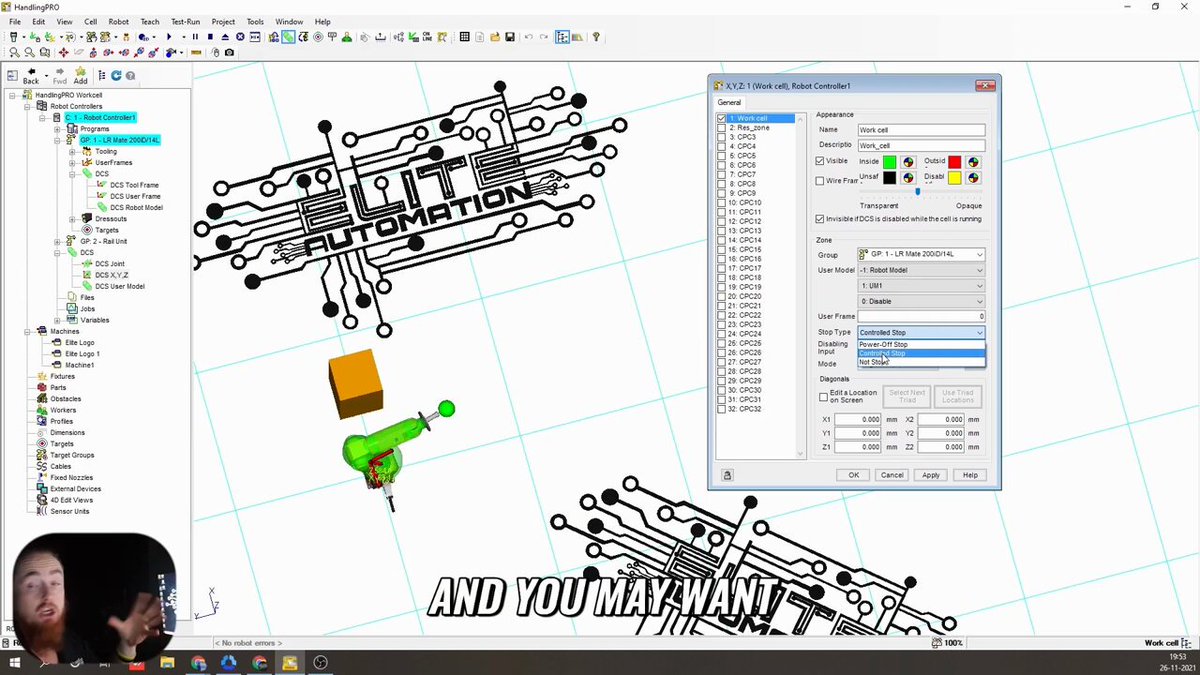The height and width of the screenshot is (675, 1200).
Task: Click the red center-view crosshair icon
Action: (63, 52)
